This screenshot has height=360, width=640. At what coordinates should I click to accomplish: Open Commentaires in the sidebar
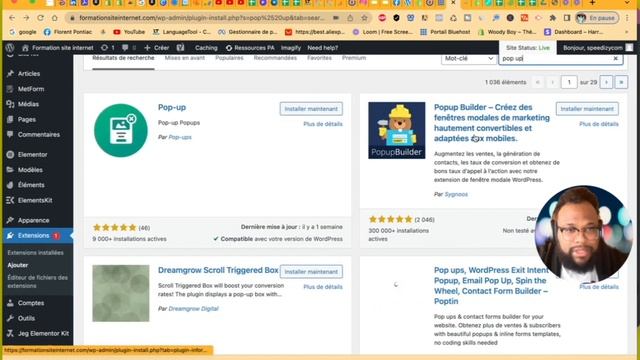(38, 135)
